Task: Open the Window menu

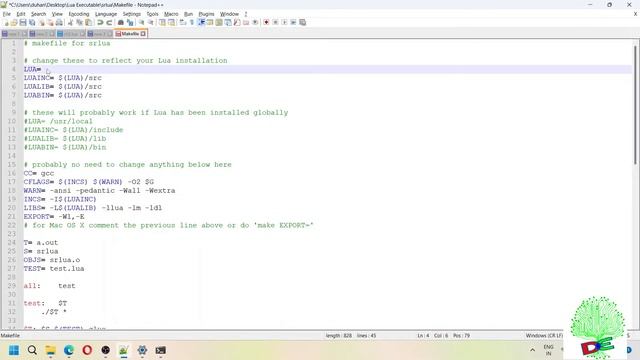Action: tap(229, 14)
